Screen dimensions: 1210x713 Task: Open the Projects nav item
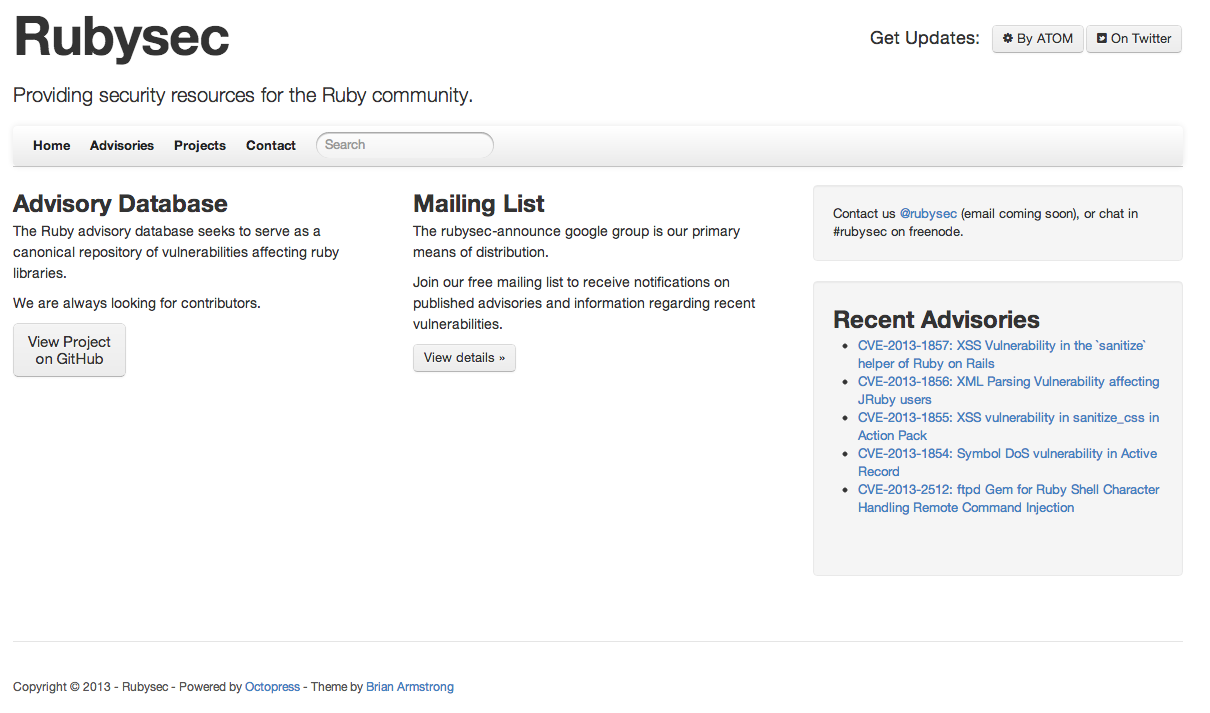click(x=200, y=146)
